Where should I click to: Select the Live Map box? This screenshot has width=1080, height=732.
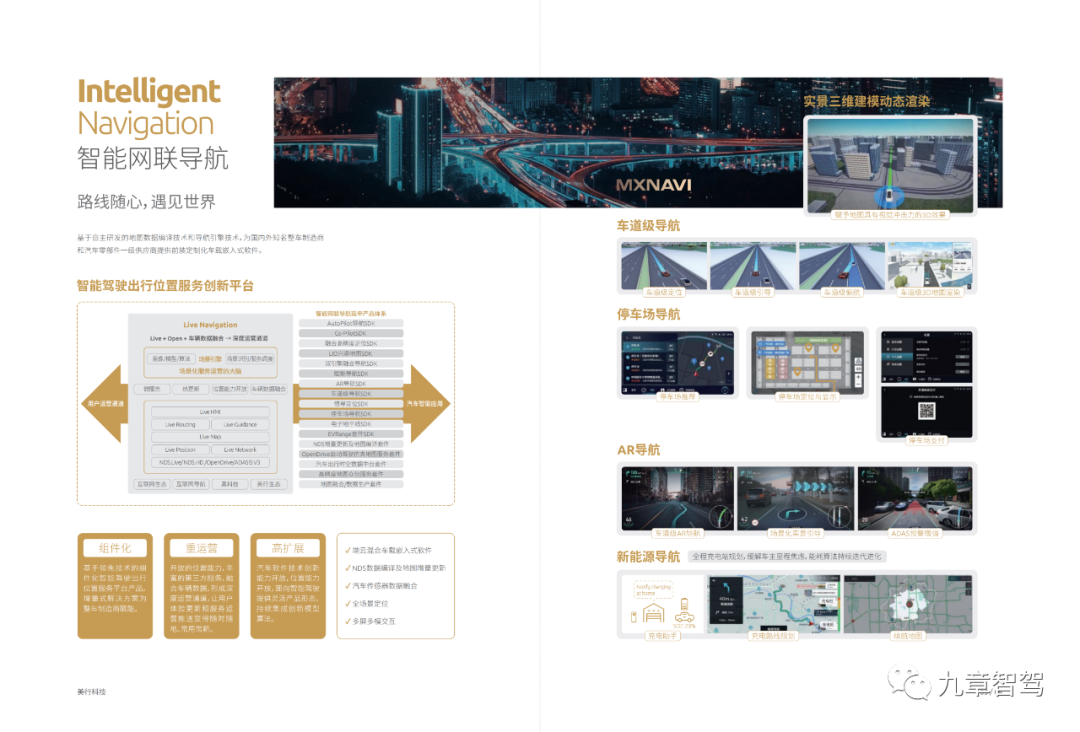tap(210, 437)
